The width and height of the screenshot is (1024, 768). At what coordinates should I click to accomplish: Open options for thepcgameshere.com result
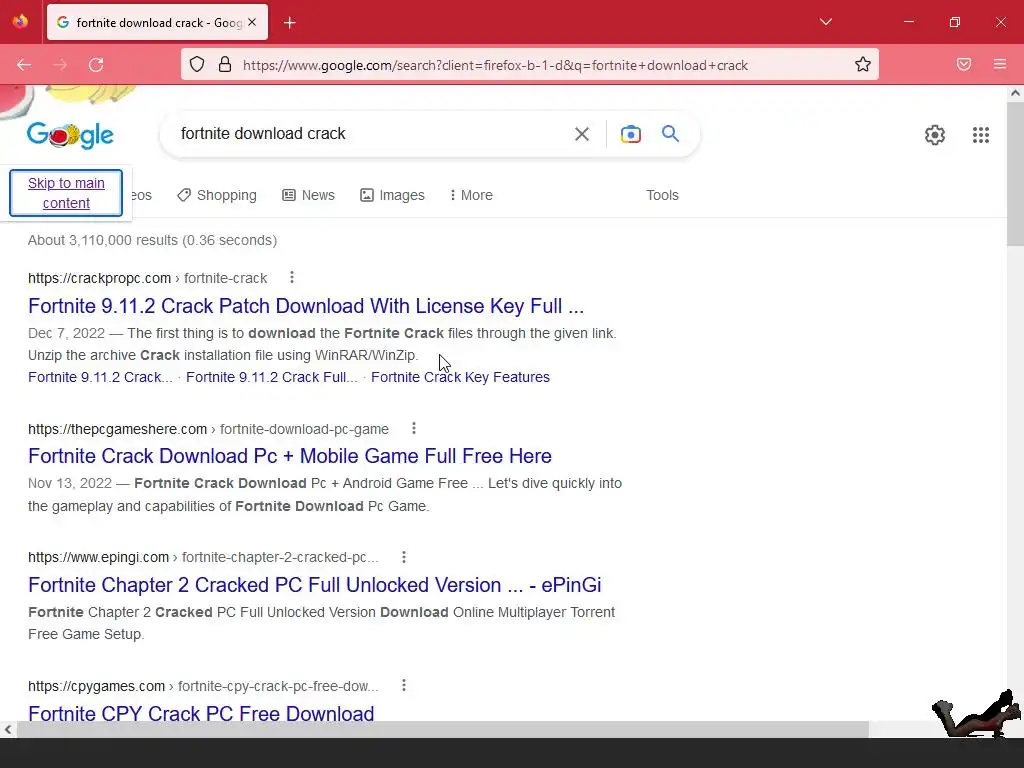tap(413, 428)
